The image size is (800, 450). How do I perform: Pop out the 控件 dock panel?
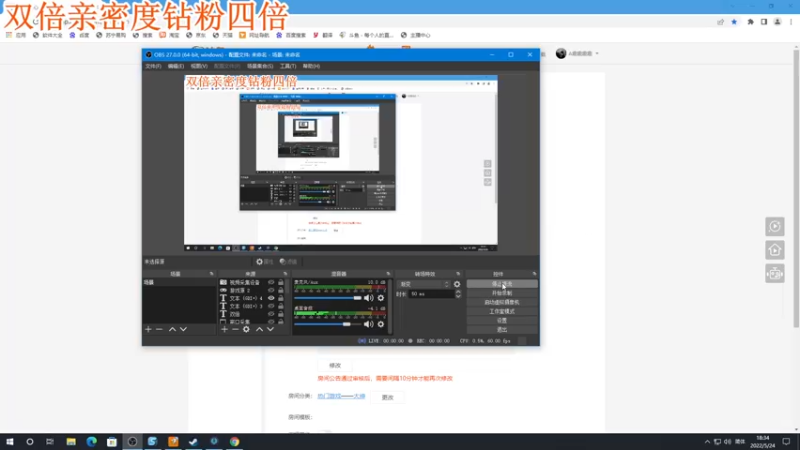[534, 274]
